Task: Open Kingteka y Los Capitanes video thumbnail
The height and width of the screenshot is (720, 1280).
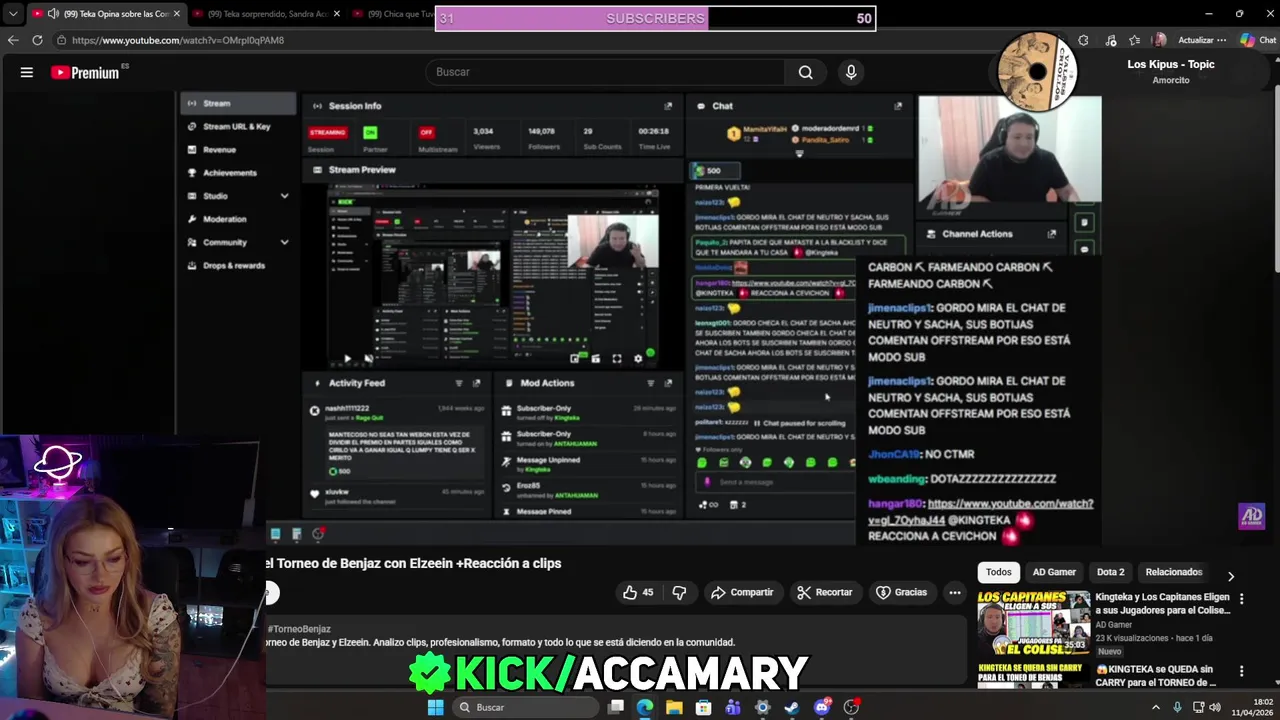Action: (x=1033, y=623)
